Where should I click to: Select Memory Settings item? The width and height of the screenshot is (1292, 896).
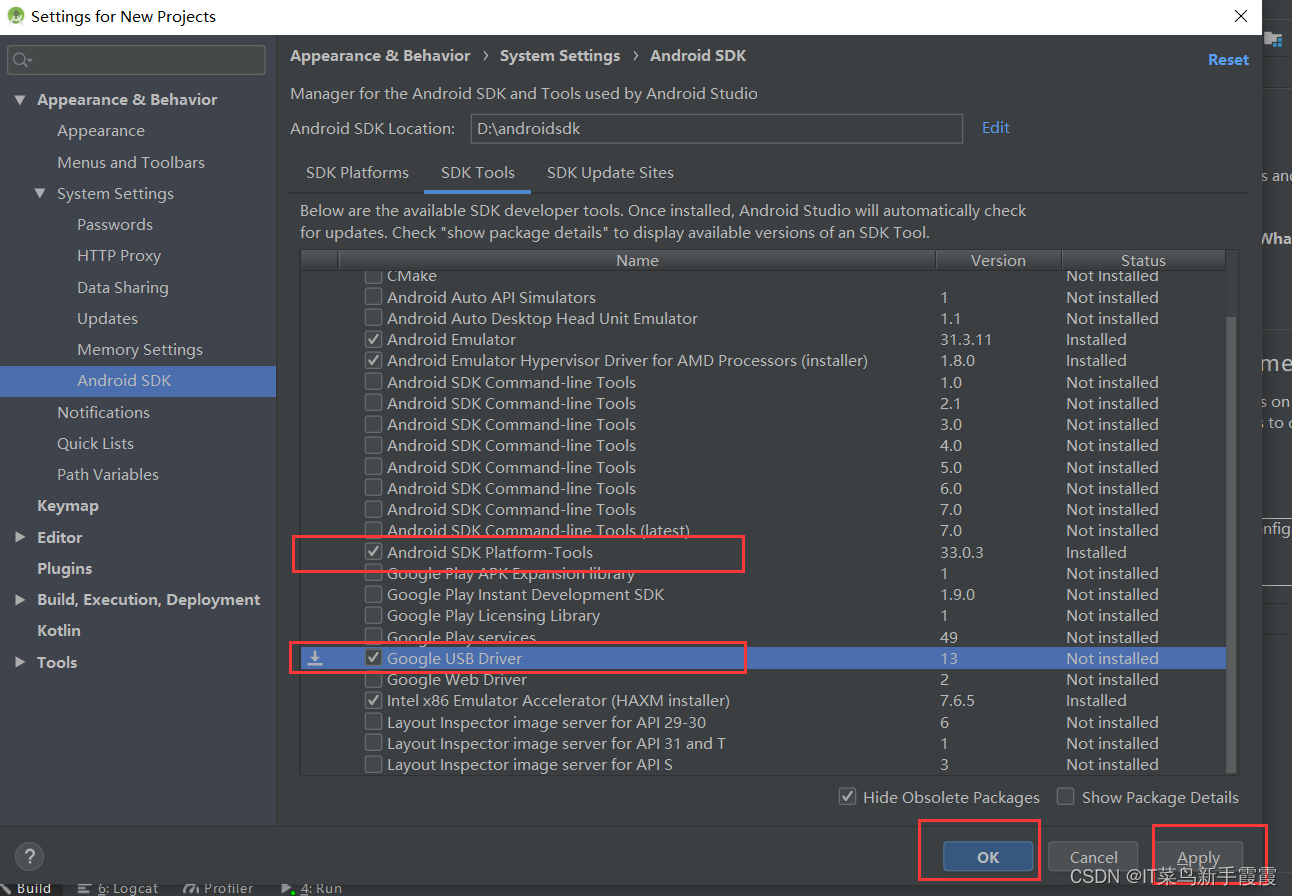140,349
